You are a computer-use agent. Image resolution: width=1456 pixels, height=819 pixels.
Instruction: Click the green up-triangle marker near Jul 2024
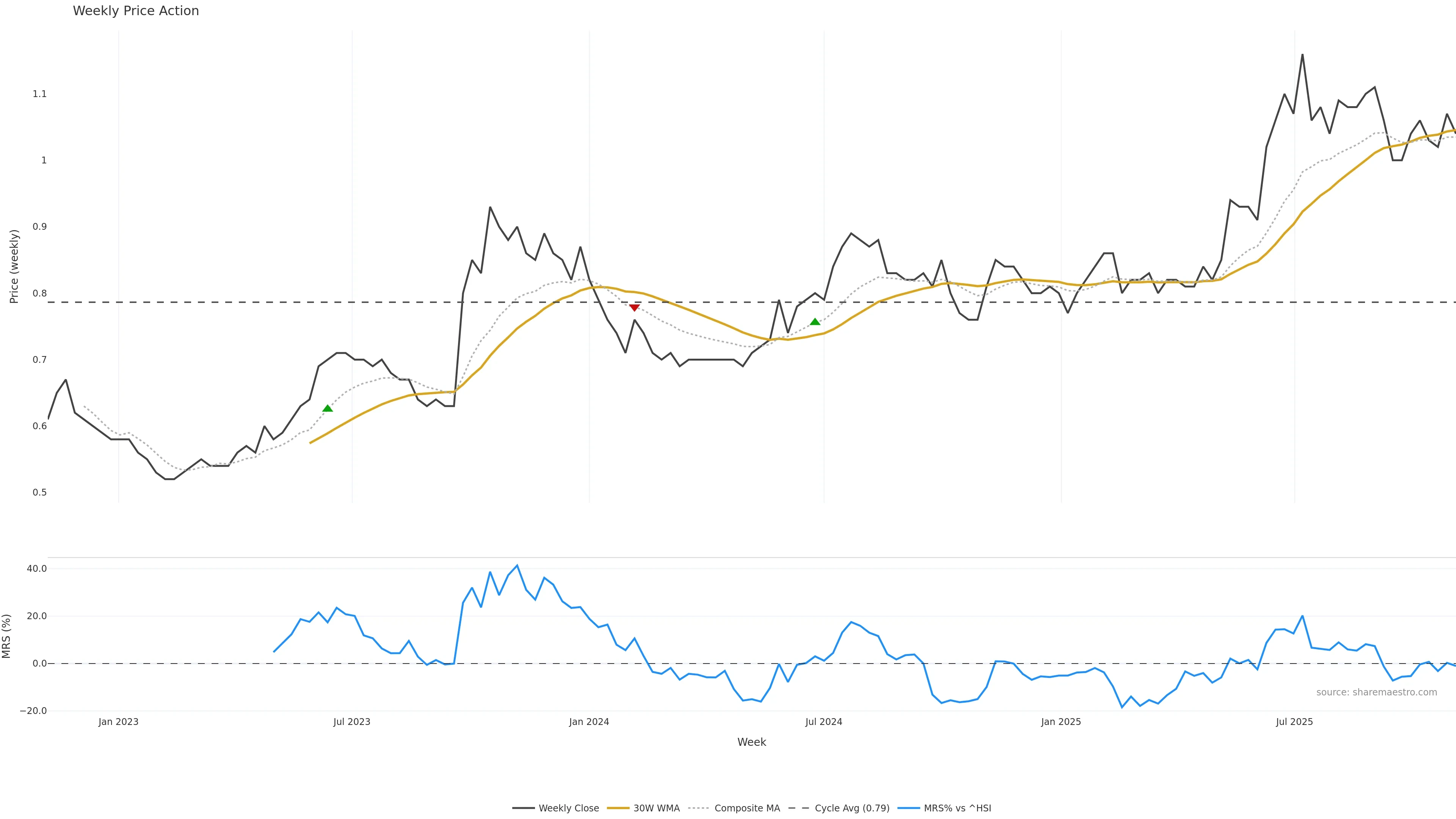pyautogui.click(x=815, y=322)
